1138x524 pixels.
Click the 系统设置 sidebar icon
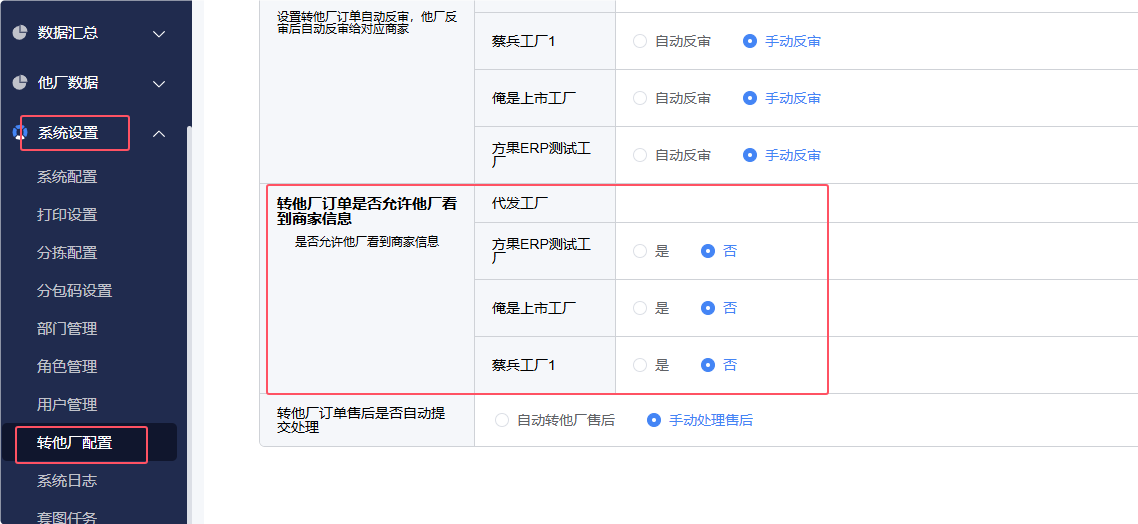coord(20,133)
